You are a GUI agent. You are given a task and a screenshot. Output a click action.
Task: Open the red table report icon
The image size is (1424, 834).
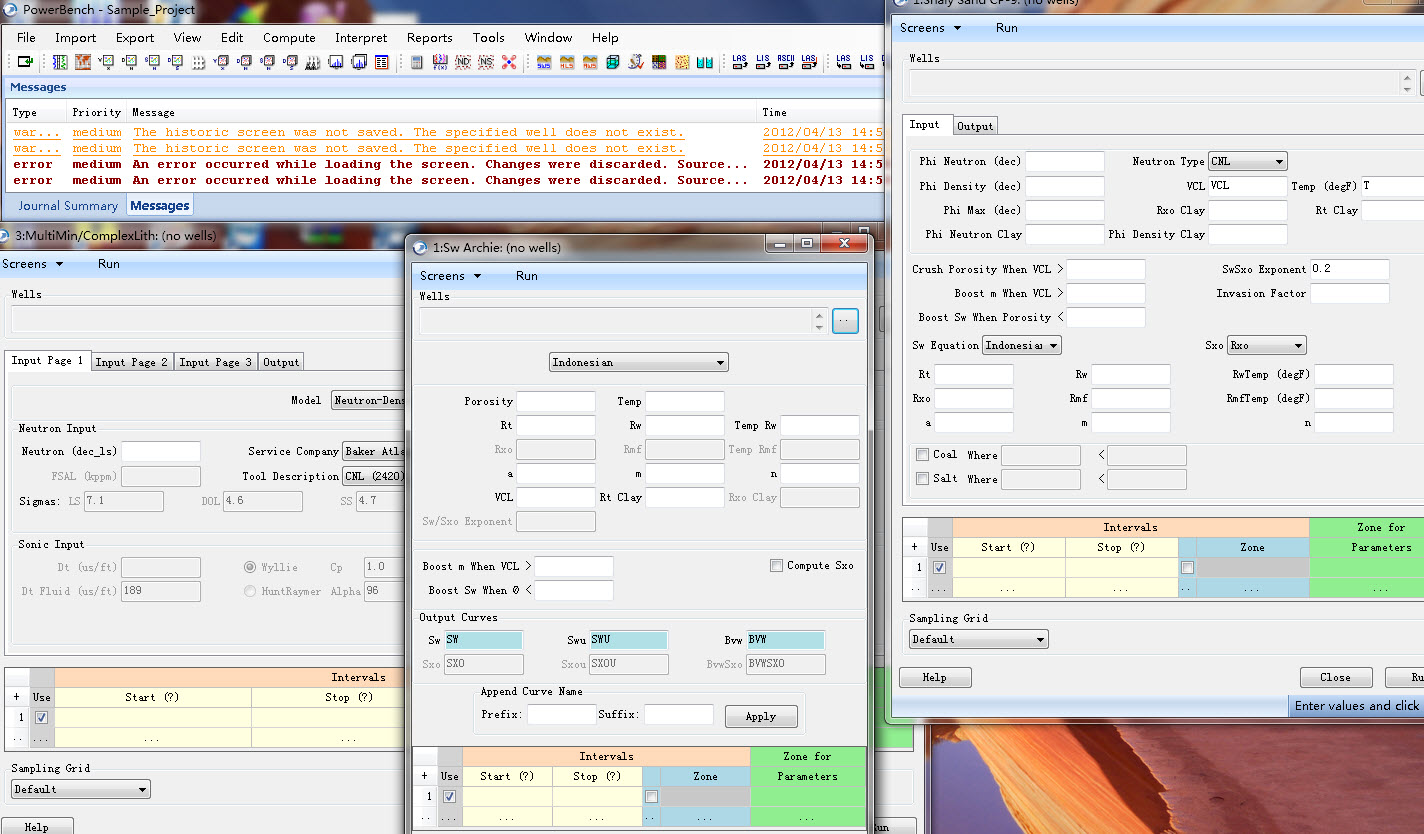(x=382, y=62)
